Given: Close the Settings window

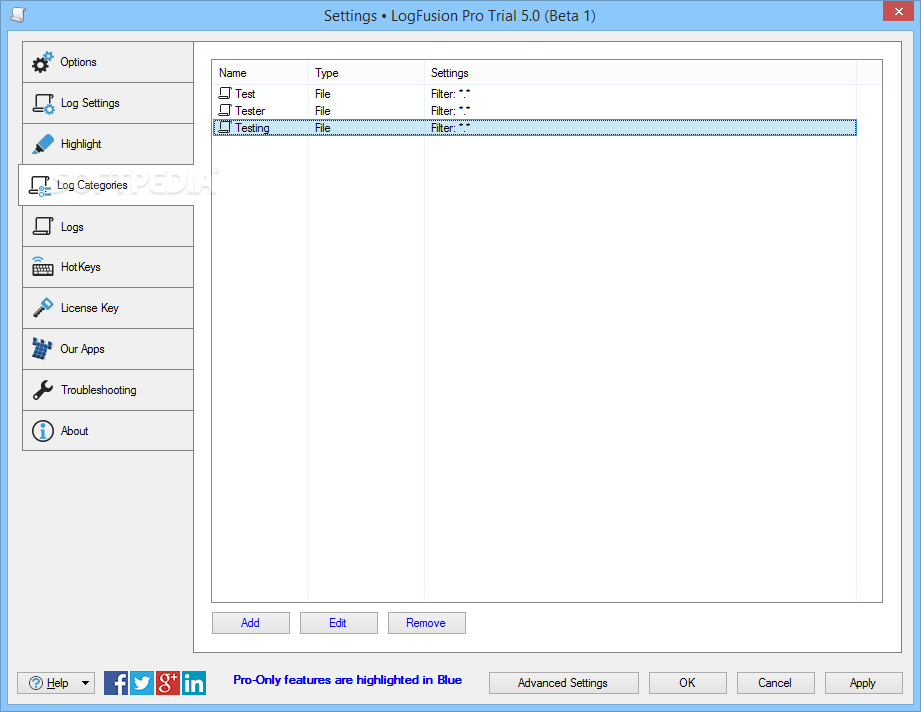Looking at the screenshot, I should coord(899,11).
